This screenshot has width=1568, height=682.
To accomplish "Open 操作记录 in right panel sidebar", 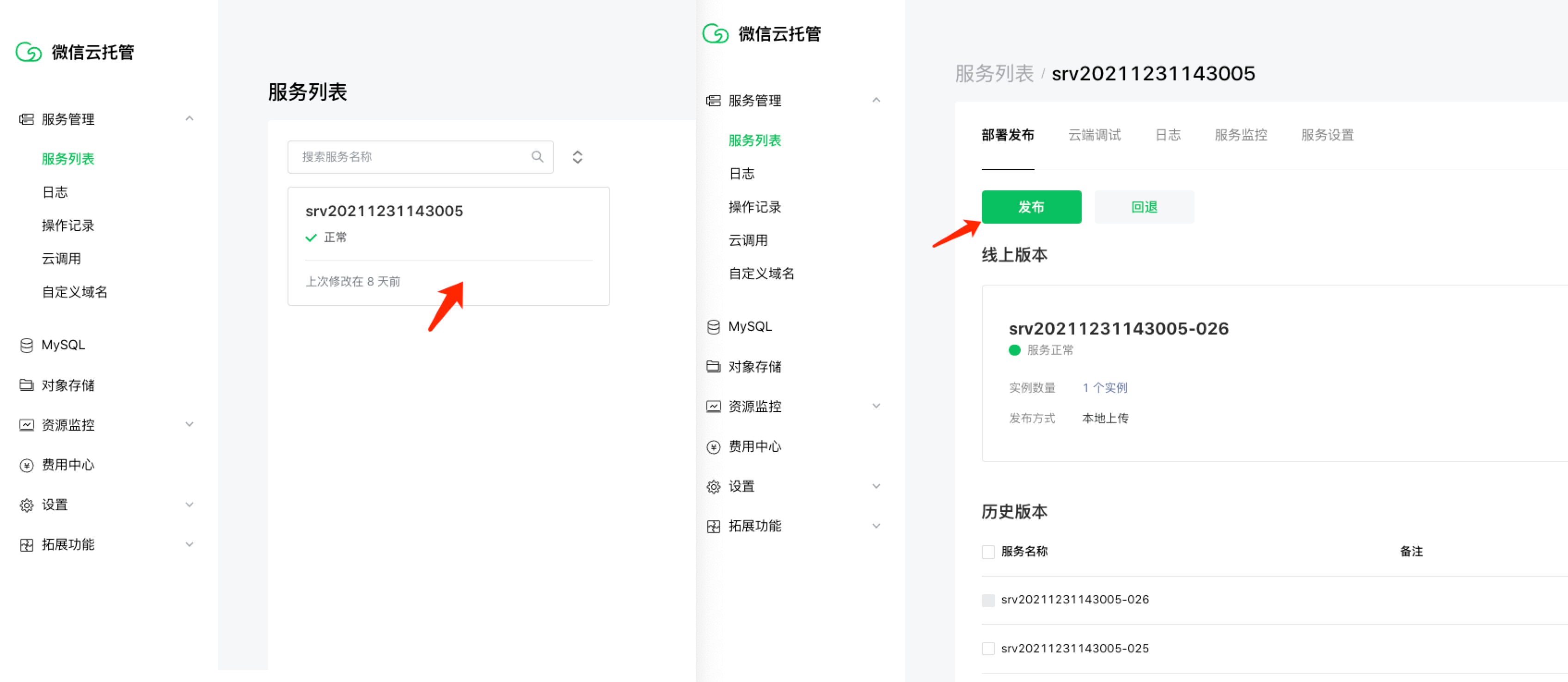I will pos(755,207).
